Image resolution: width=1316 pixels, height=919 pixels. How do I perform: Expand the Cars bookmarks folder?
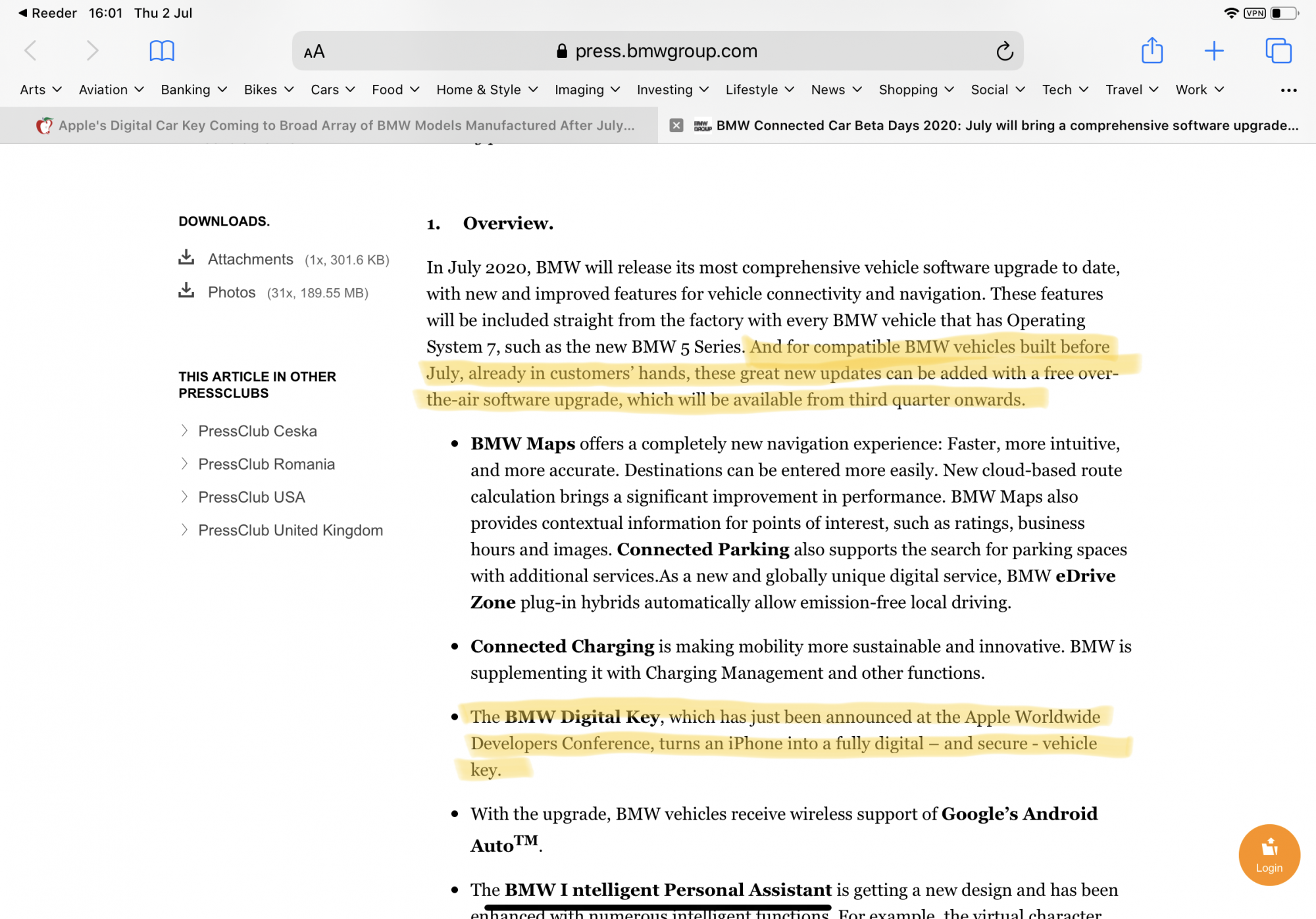click(x=332, y=89)
